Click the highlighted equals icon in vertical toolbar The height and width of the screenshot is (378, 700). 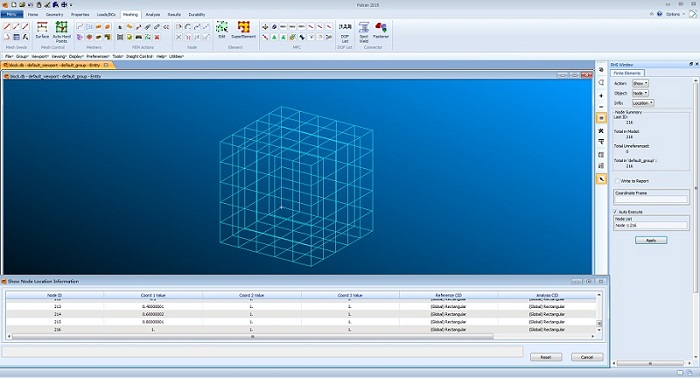[601, 118]
